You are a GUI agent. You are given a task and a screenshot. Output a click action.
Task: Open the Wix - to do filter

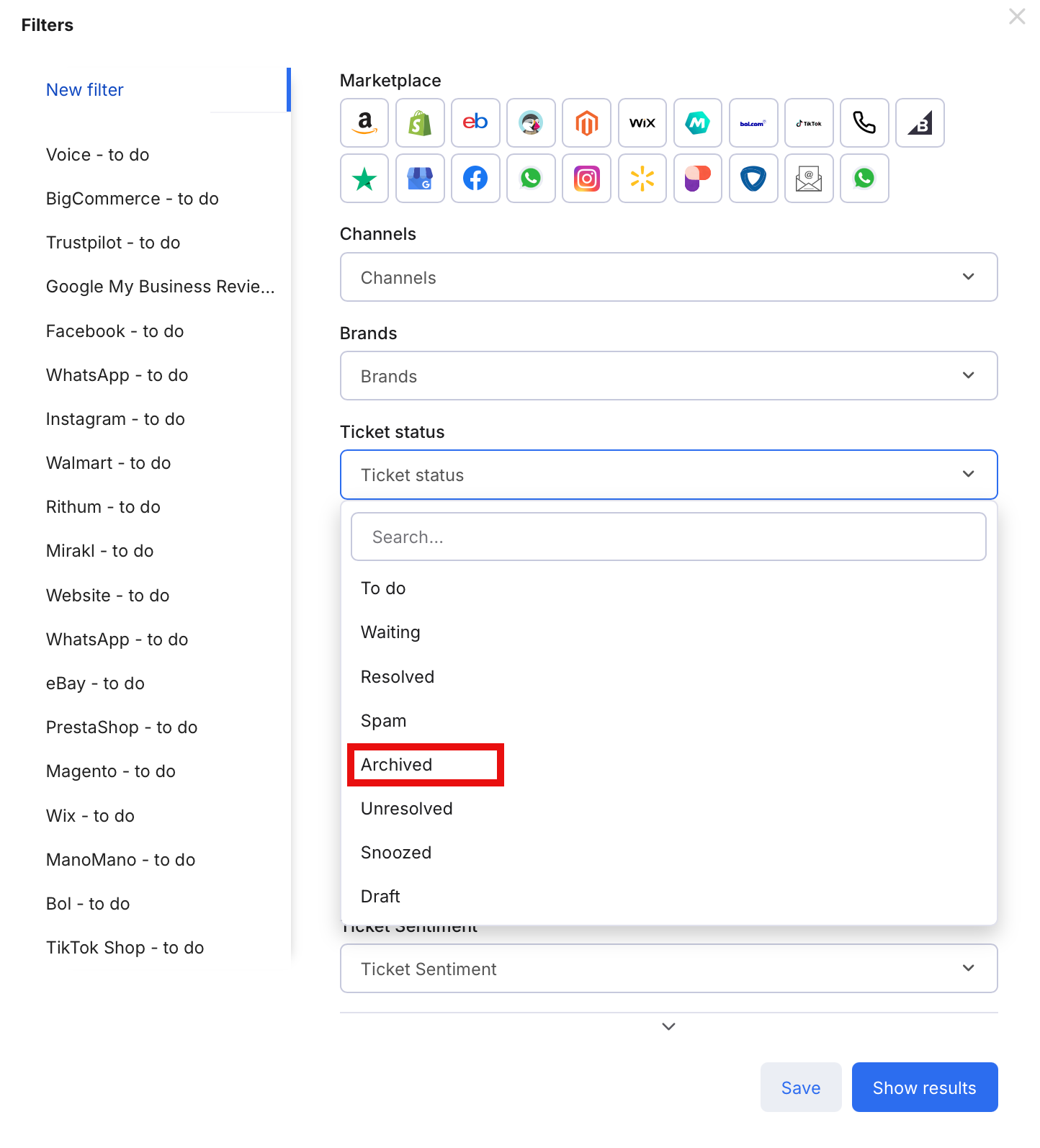pyautogui.click(x=91, y=816)
